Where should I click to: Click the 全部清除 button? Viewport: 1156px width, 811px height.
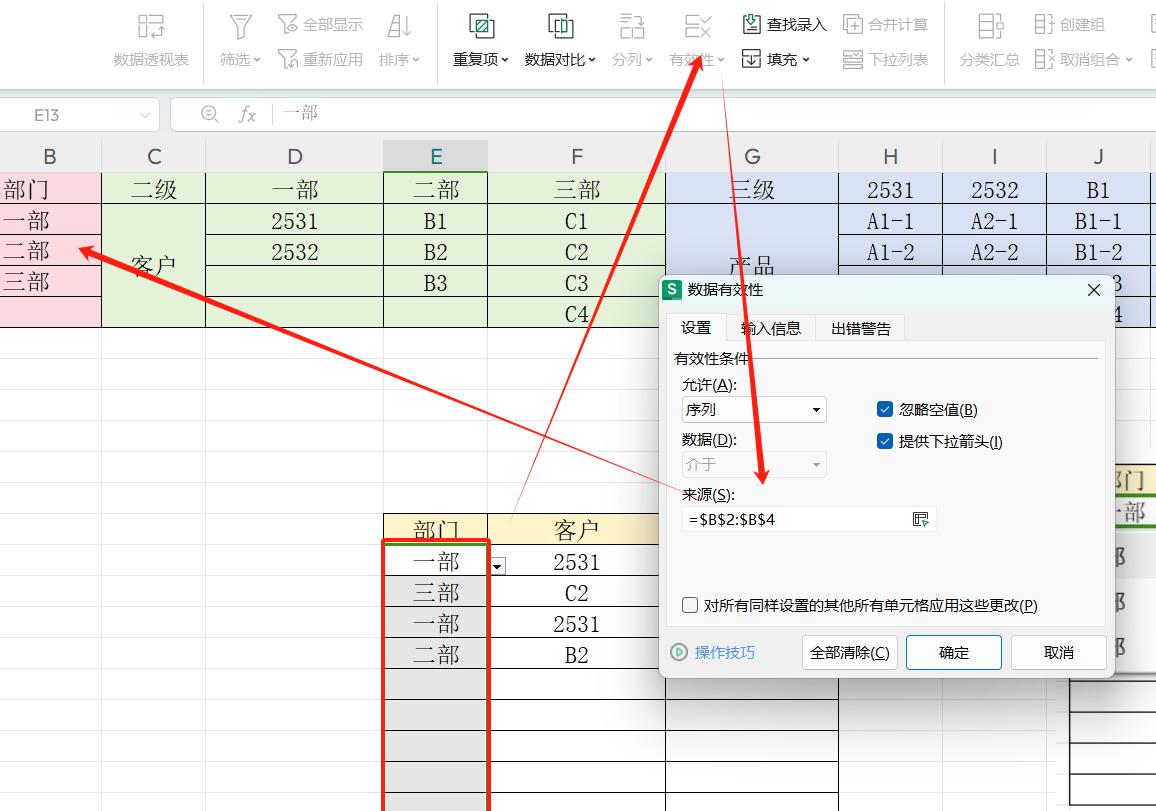tap(849, 652)
